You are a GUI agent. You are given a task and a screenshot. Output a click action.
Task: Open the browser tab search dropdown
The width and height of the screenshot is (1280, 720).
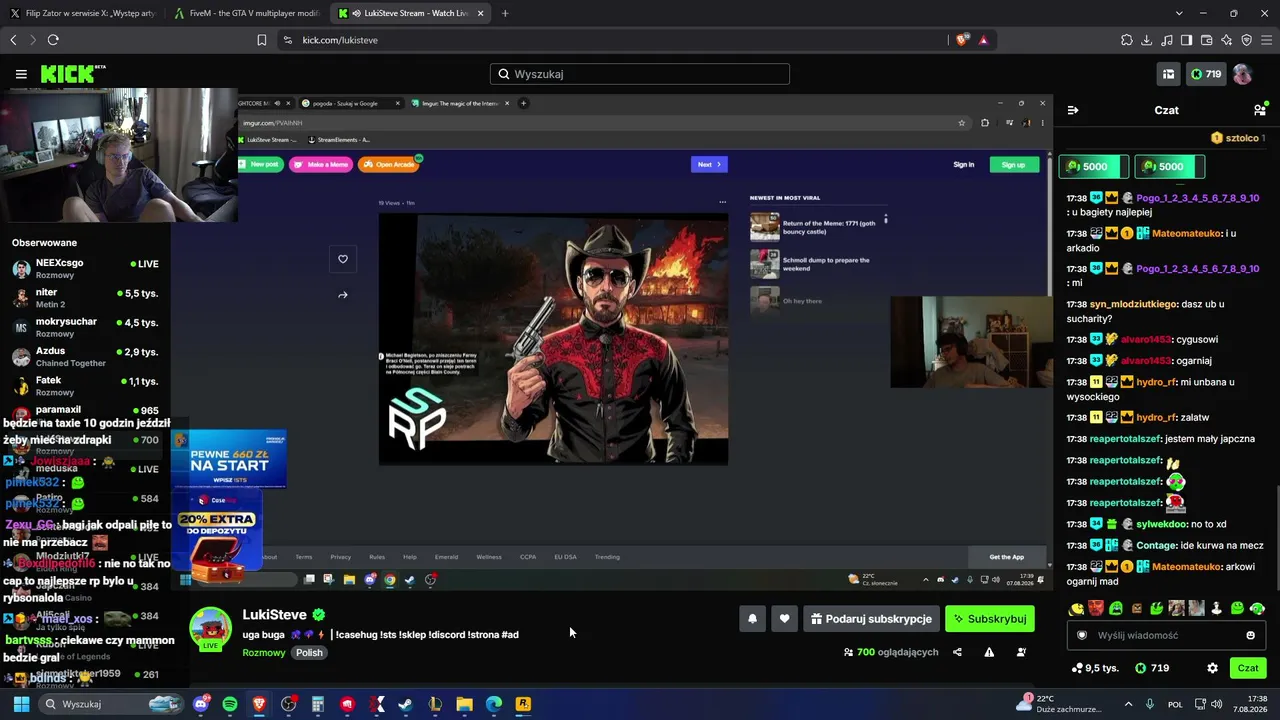point(1179,13)
